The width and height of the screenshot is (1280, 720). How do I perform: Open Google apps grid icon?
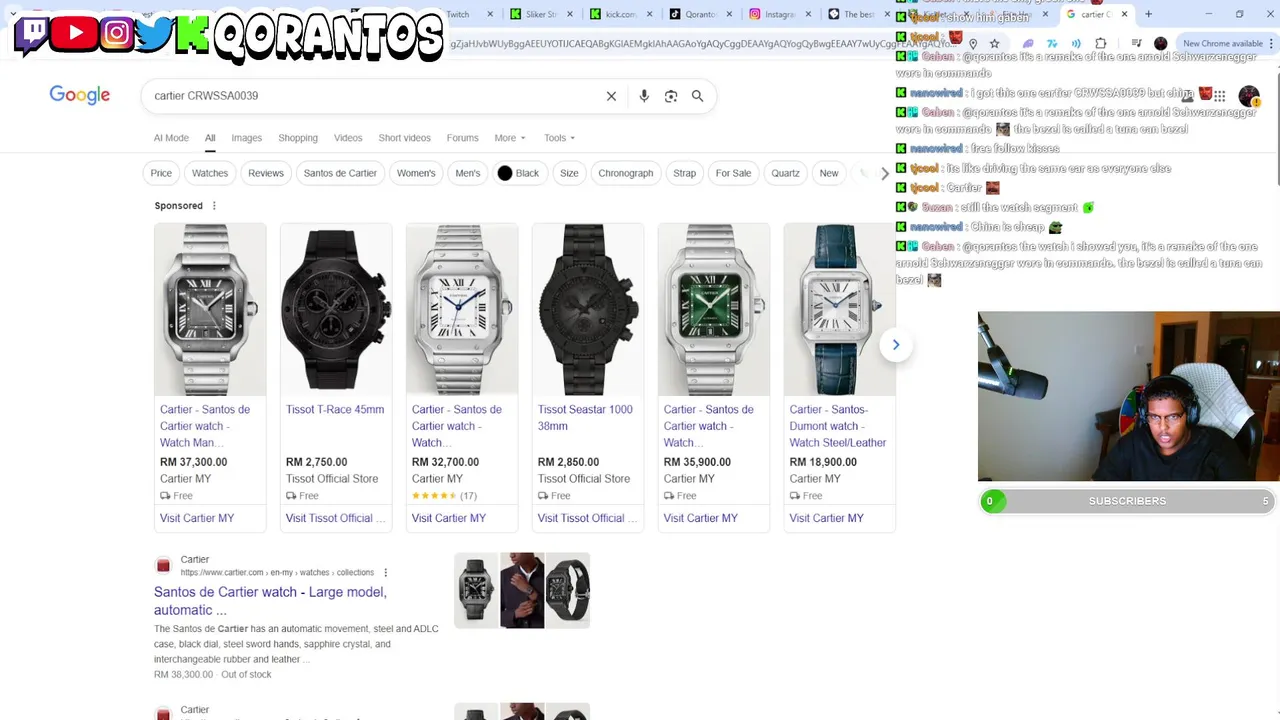tap(1219, 96)
